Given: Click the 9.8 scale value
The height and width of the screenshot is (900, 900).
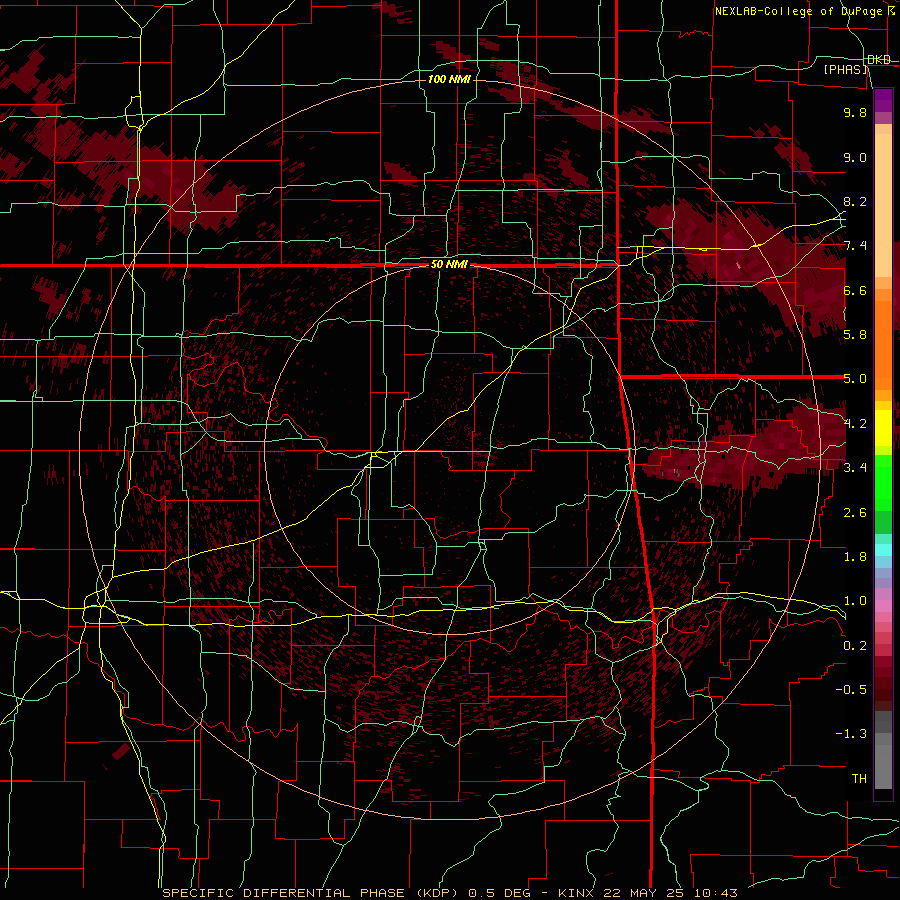Looking at the screenshot, I should pos(855,112).
